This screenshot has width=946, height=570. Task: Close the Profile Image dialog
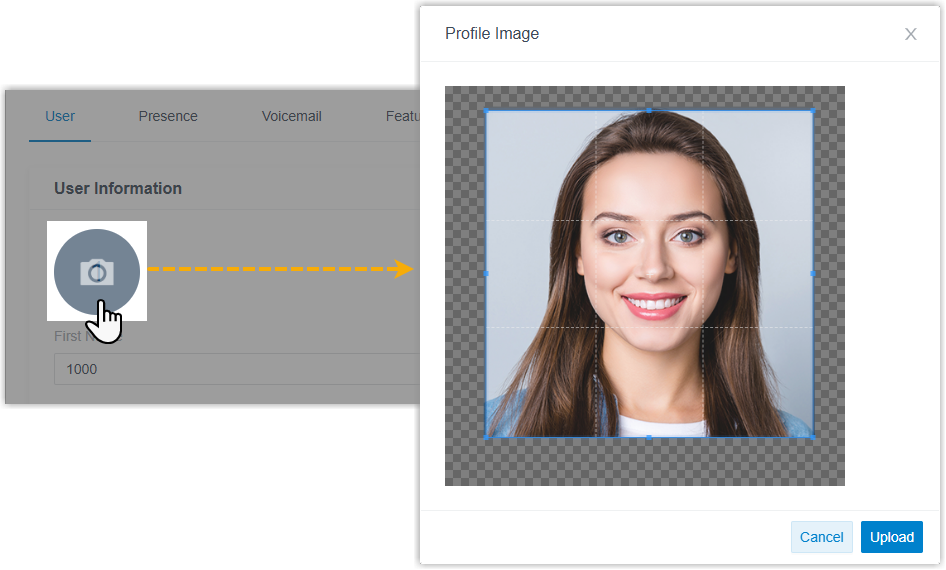click(910, 34)
